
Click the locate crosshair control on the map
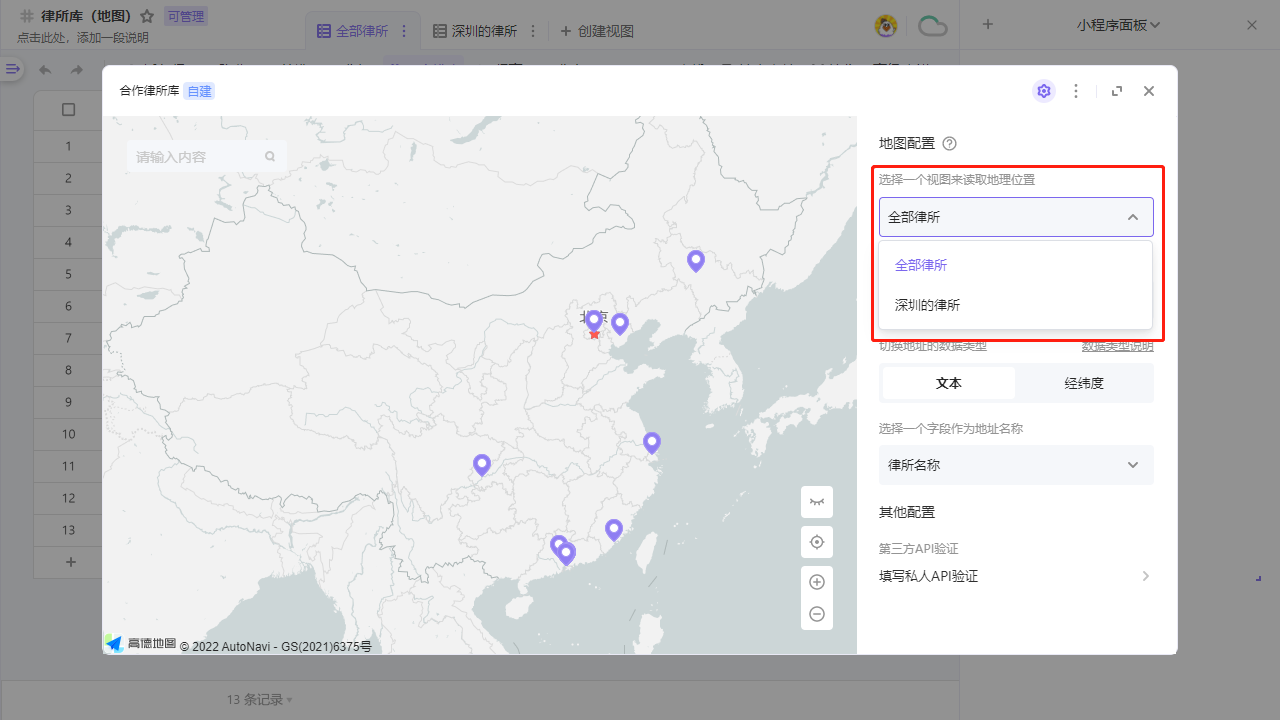tap(816, 541)
